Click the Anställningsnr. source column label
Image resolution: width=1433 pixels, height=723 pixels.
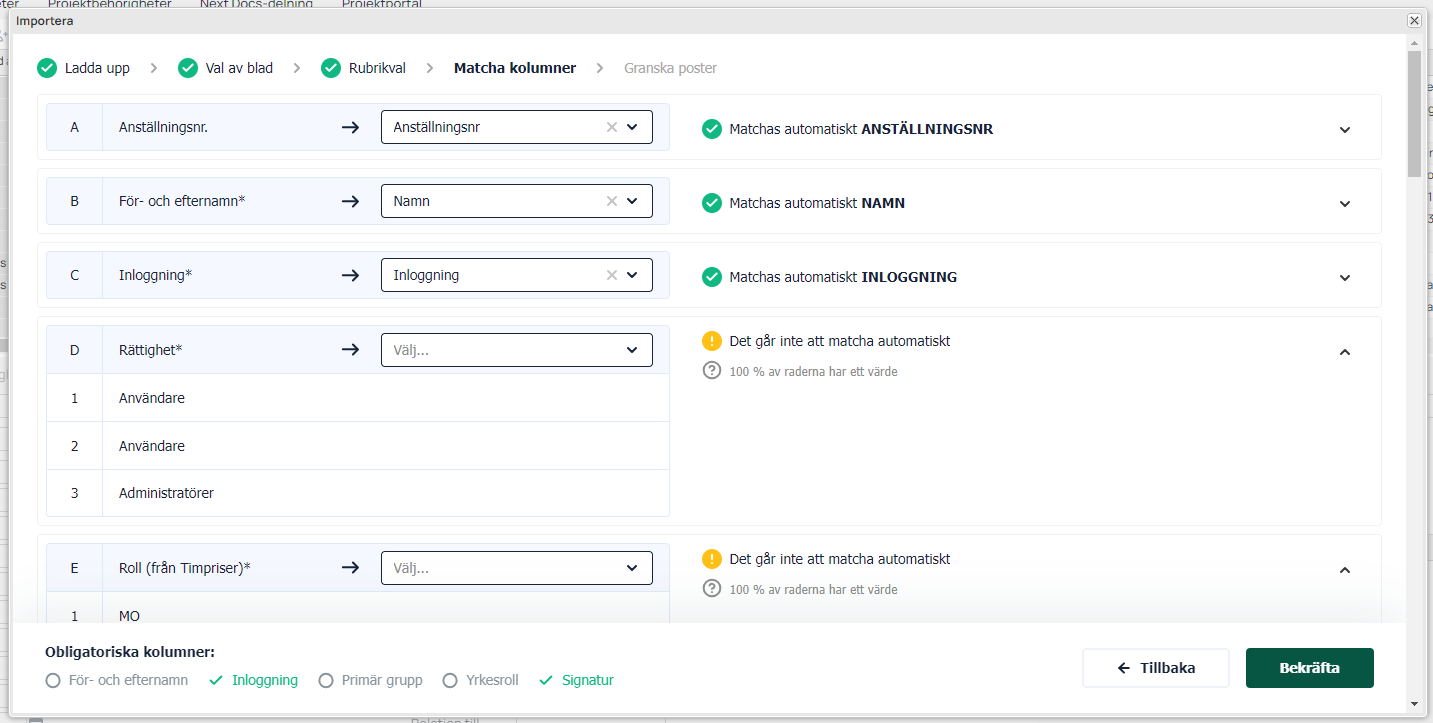pyautogui.click(x=163, y=127)
